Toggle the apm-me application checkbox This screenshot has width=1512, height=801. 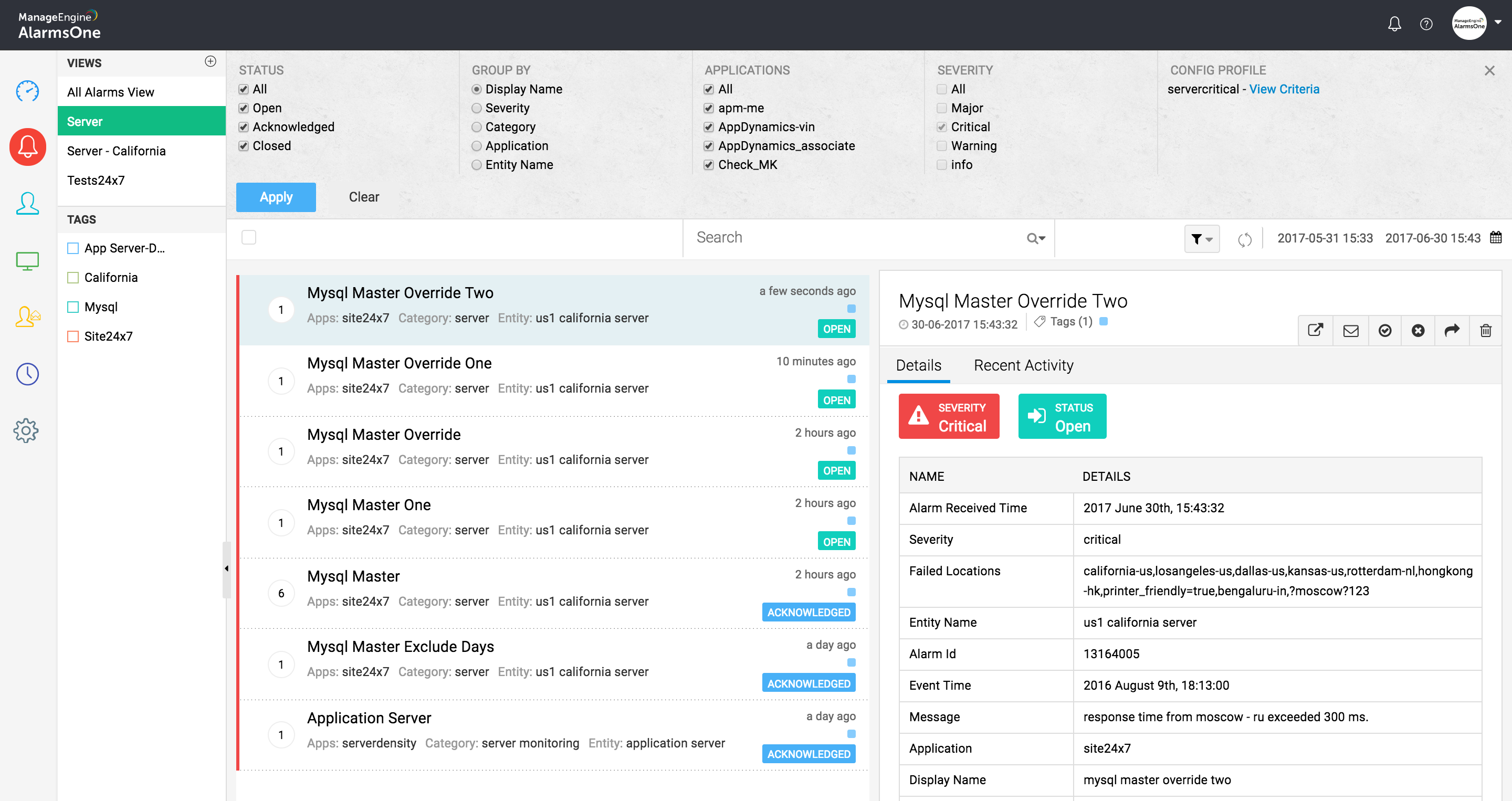click(708, 108)
